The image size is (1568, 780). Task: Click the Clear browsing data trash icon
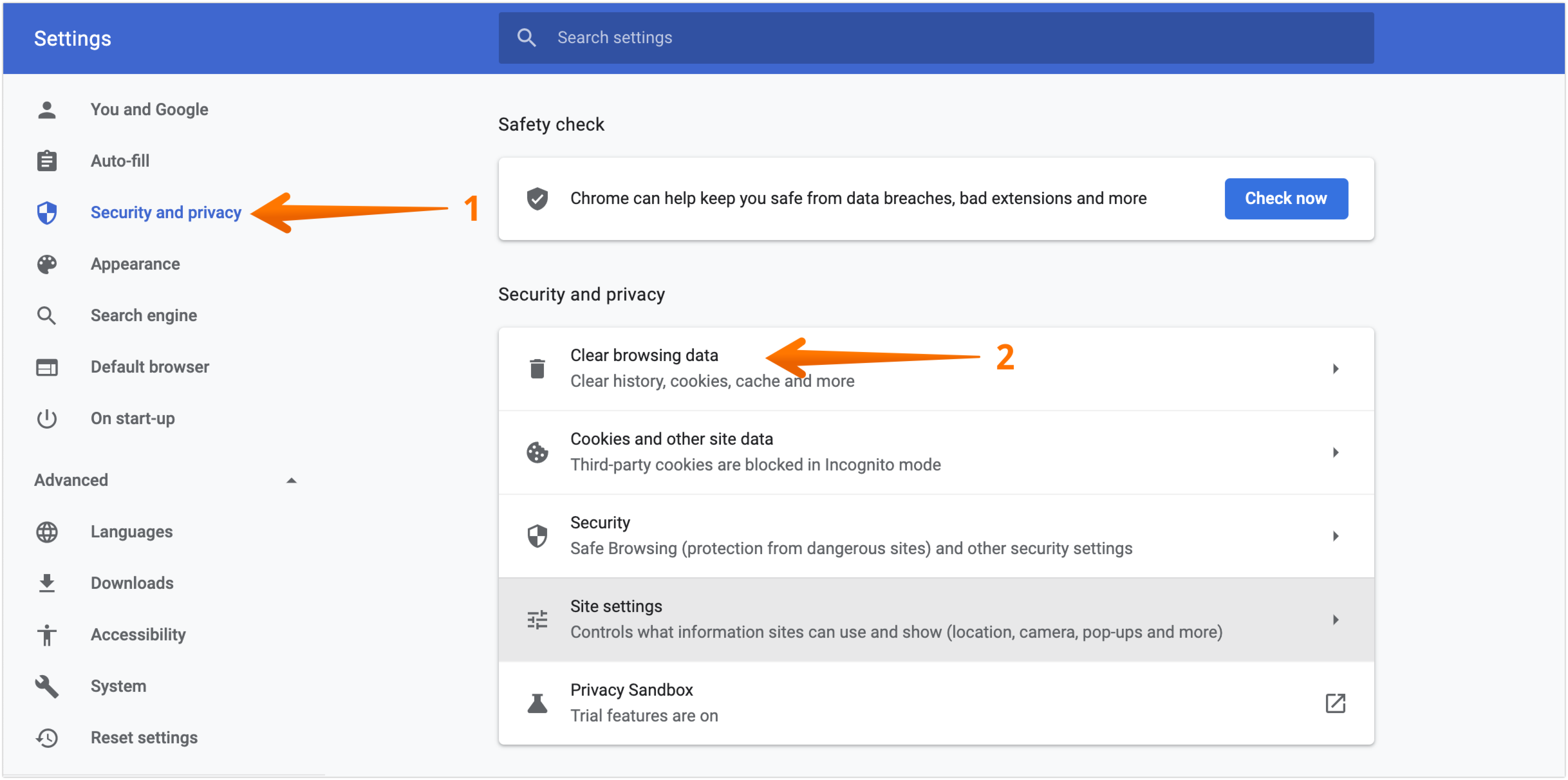click(x=537, y=367)
